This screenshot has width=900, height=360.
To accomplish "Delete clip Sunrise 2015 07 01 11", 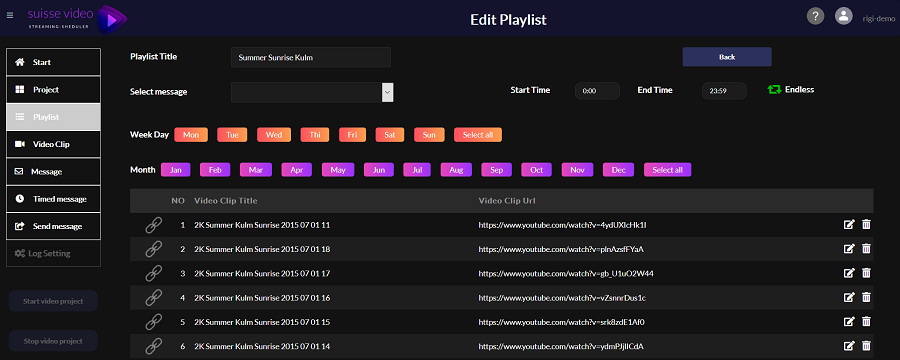I will click(866, 225).
